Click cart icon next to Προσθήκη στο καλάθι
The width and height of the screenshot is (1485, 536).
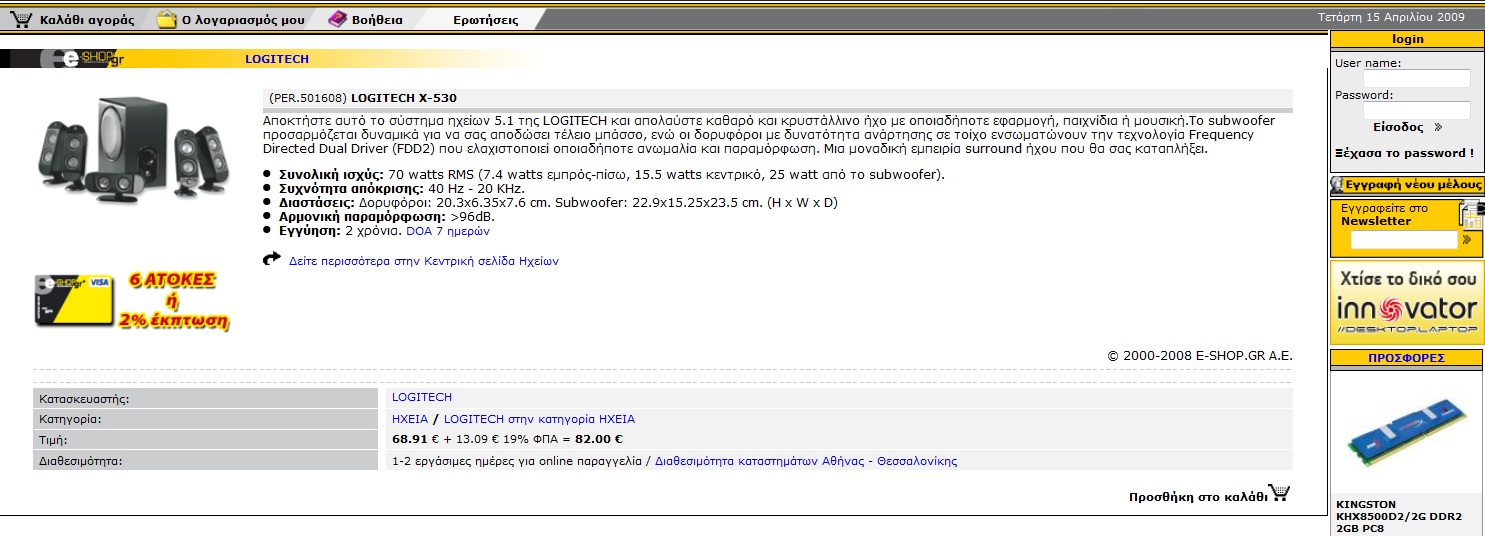point(1281,493)
